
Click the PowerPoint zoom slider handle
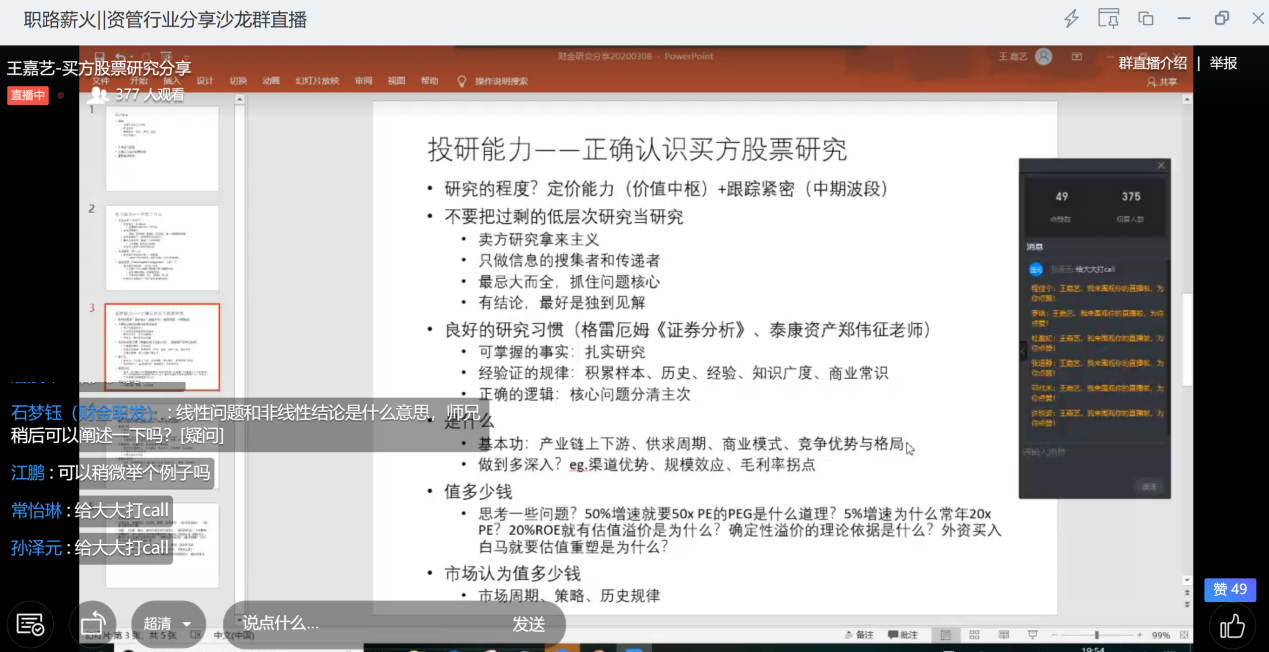(x=1097, y=635)
